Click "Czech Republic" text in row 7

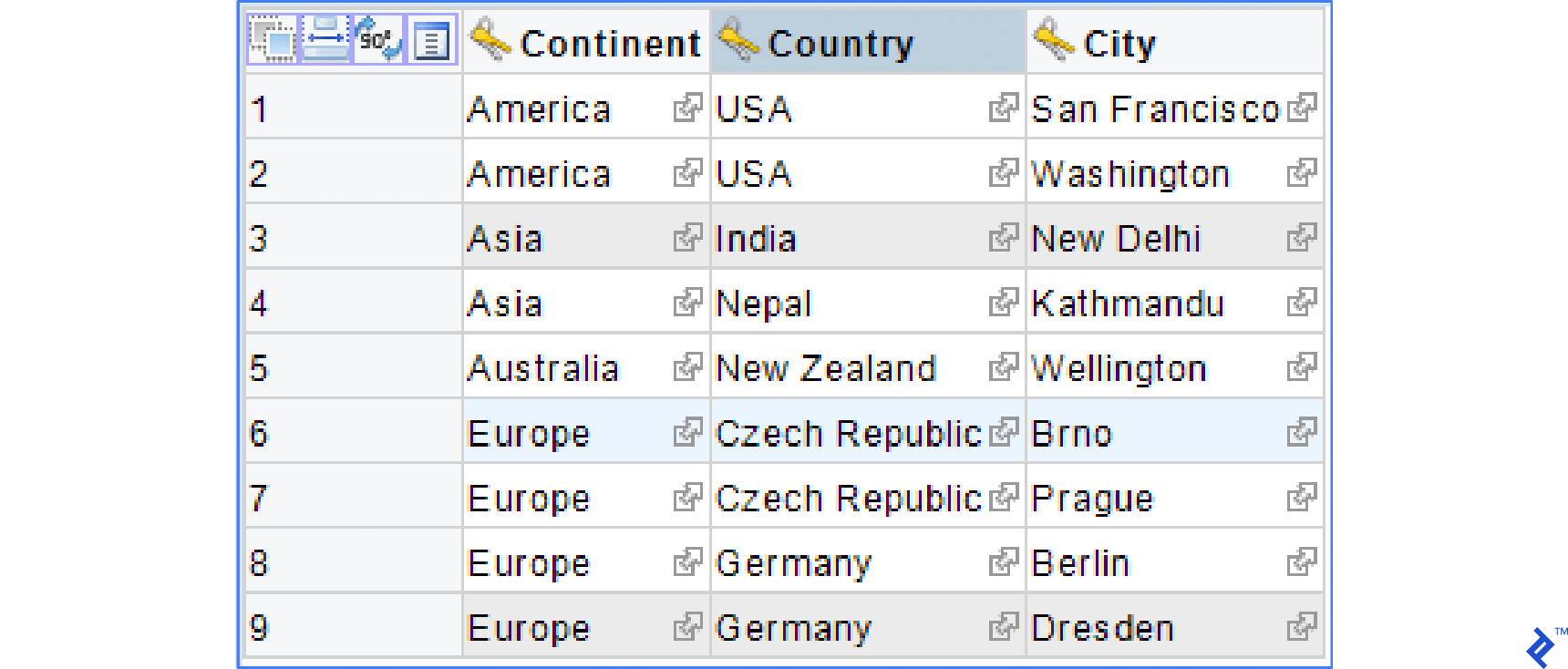coord(848,499)
